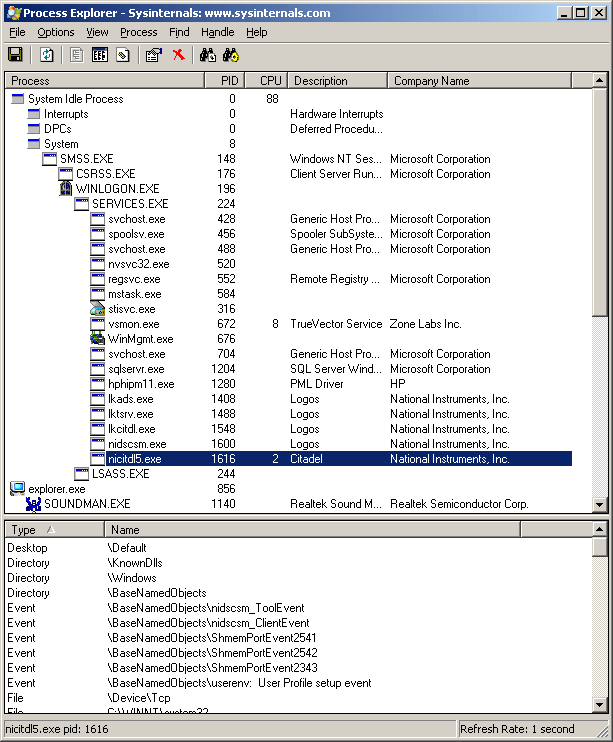
Task: Sort by the Process column header
Action: [x=105, y=81]
